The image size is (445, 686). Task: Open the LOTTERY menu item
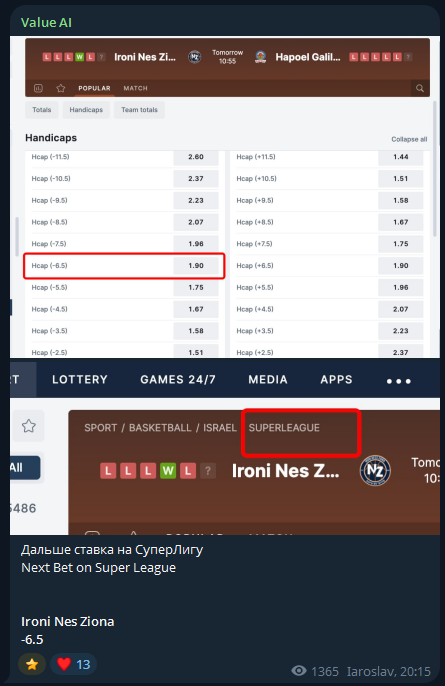click(80, 379)
